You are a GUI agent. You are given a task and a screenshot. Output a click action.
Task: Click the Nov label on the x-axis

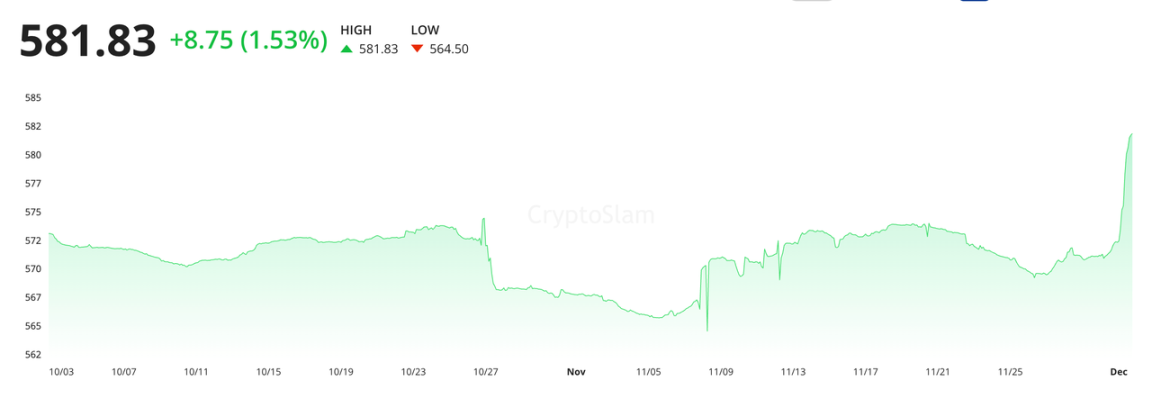pos(576,372)
